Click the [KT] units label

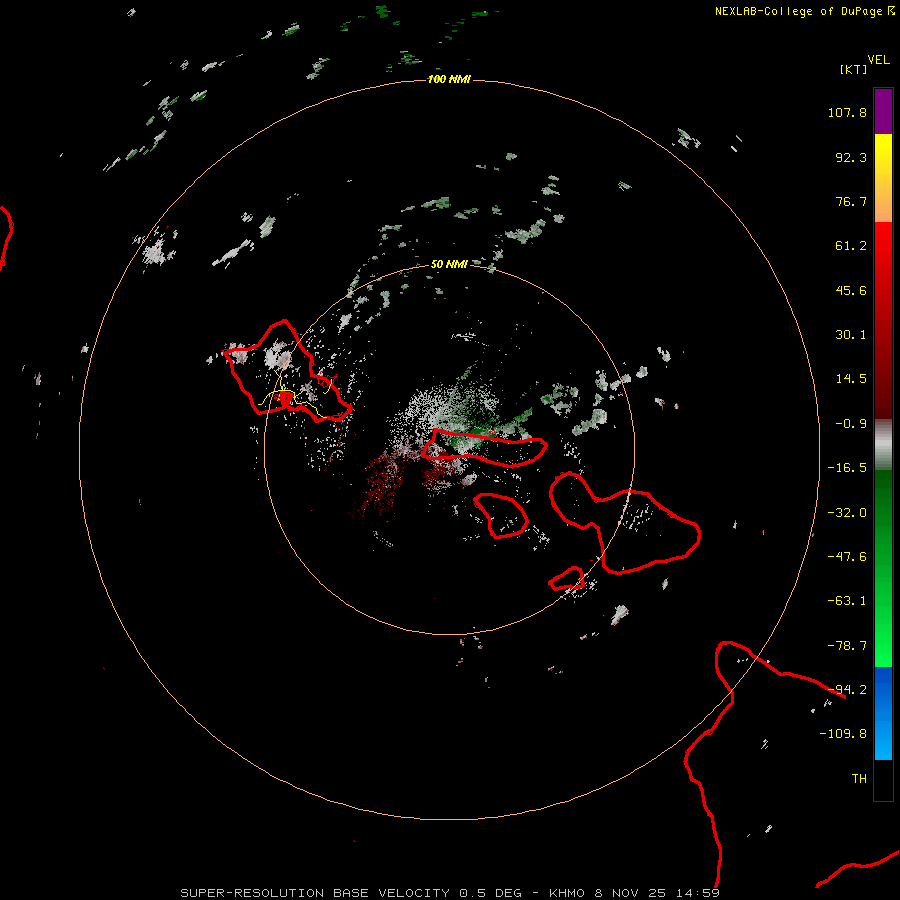coord(854,69)
